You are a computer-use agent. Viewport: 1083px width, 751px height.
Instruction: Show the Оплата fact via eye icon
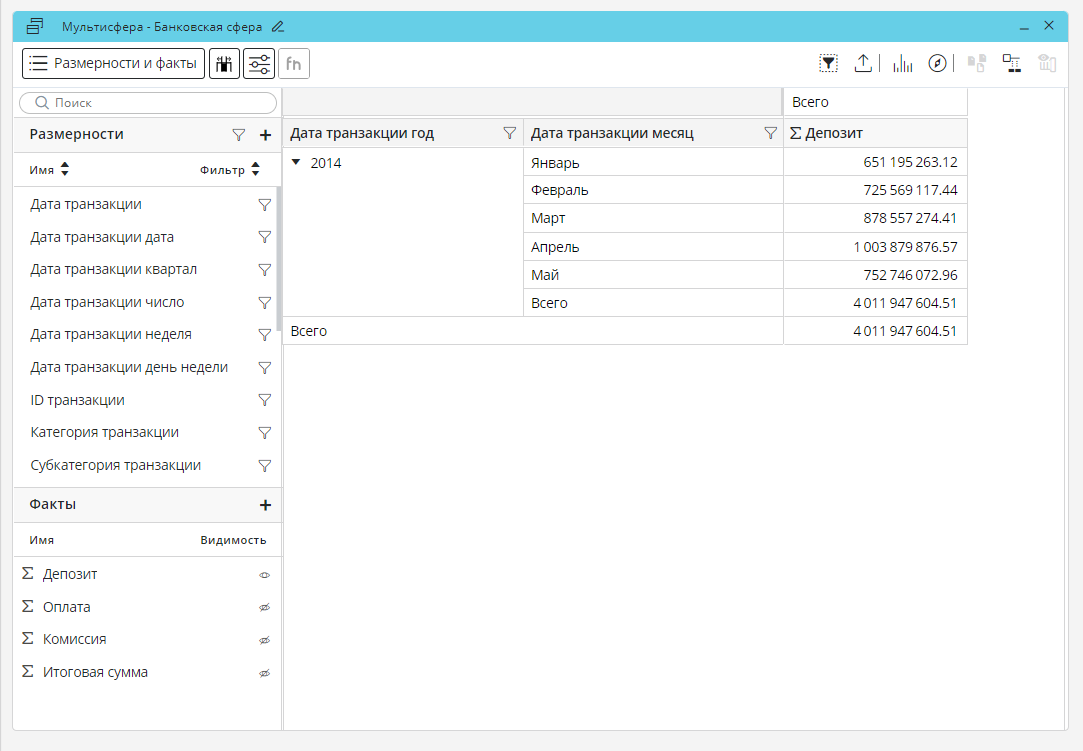pyautogui.click(x=265, y=608)
